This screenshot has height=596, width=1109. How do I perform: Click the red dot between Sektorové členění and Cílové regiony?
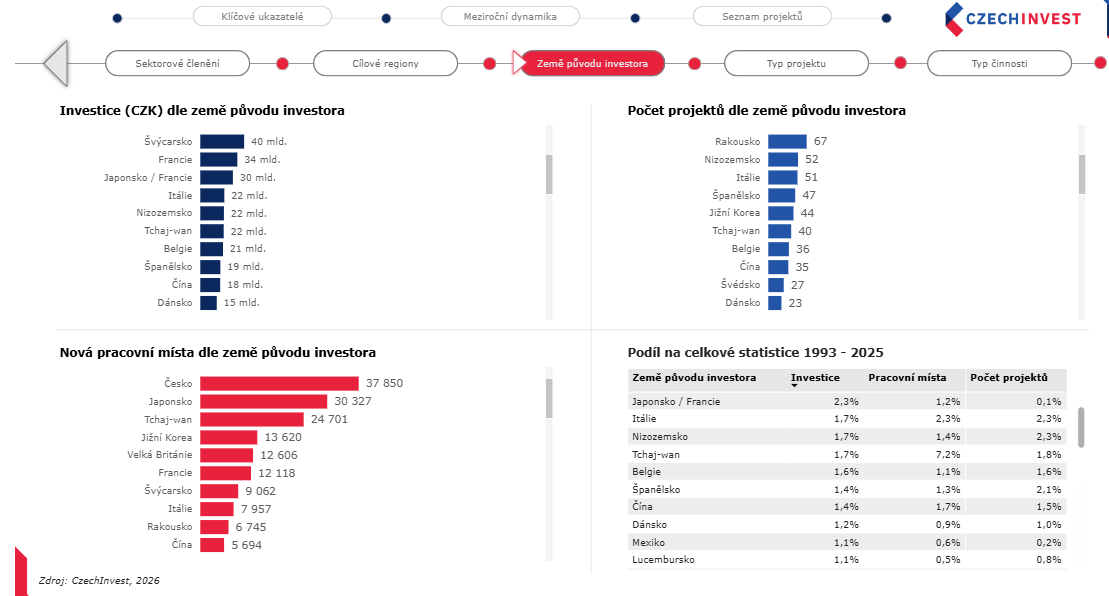coord(282,63)
